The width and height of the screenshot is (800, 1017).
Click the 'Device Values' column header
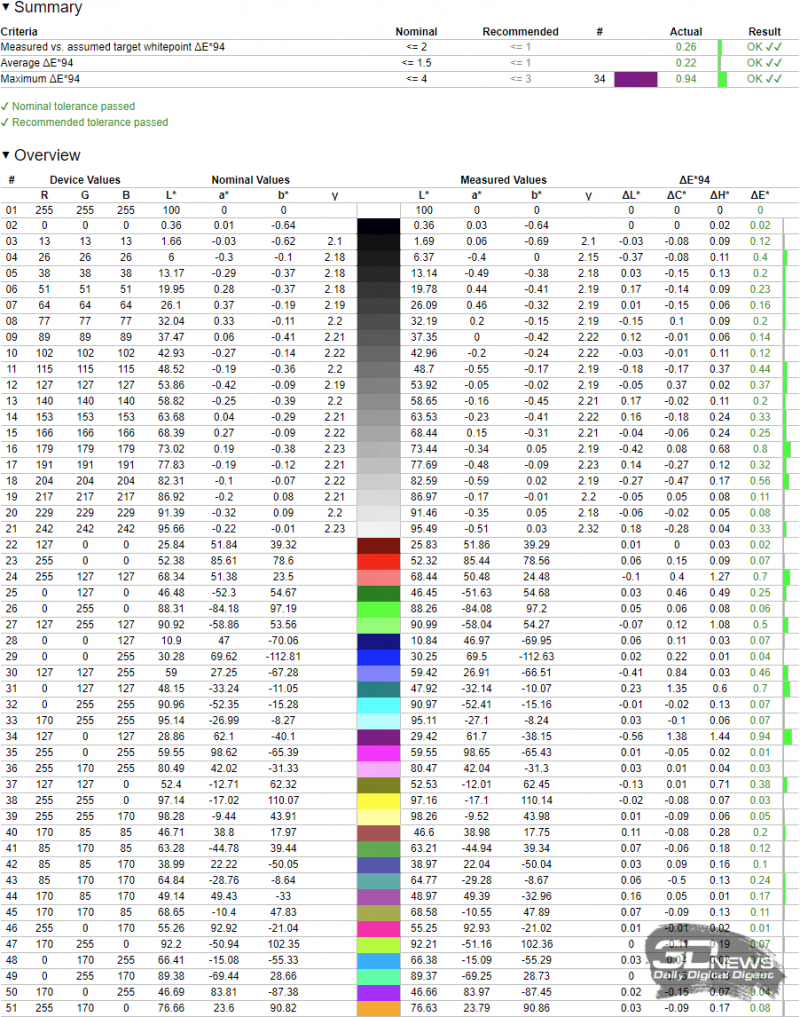85,180
